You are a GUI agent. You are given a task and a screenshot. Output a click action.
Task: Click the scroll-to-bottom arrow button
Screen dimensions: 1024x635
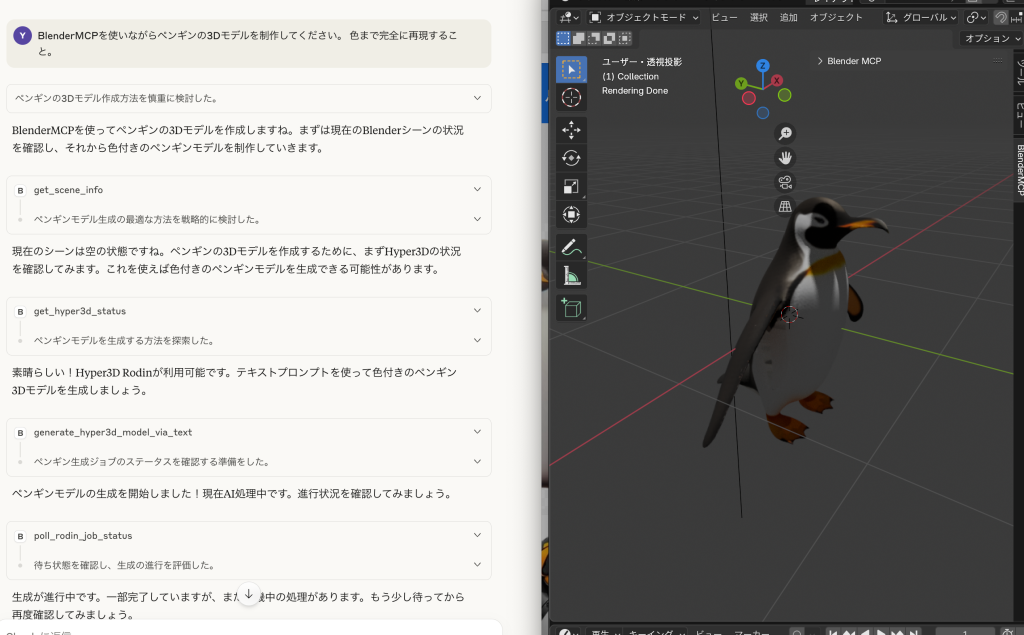pyautogui.click(x=249, y=594)
